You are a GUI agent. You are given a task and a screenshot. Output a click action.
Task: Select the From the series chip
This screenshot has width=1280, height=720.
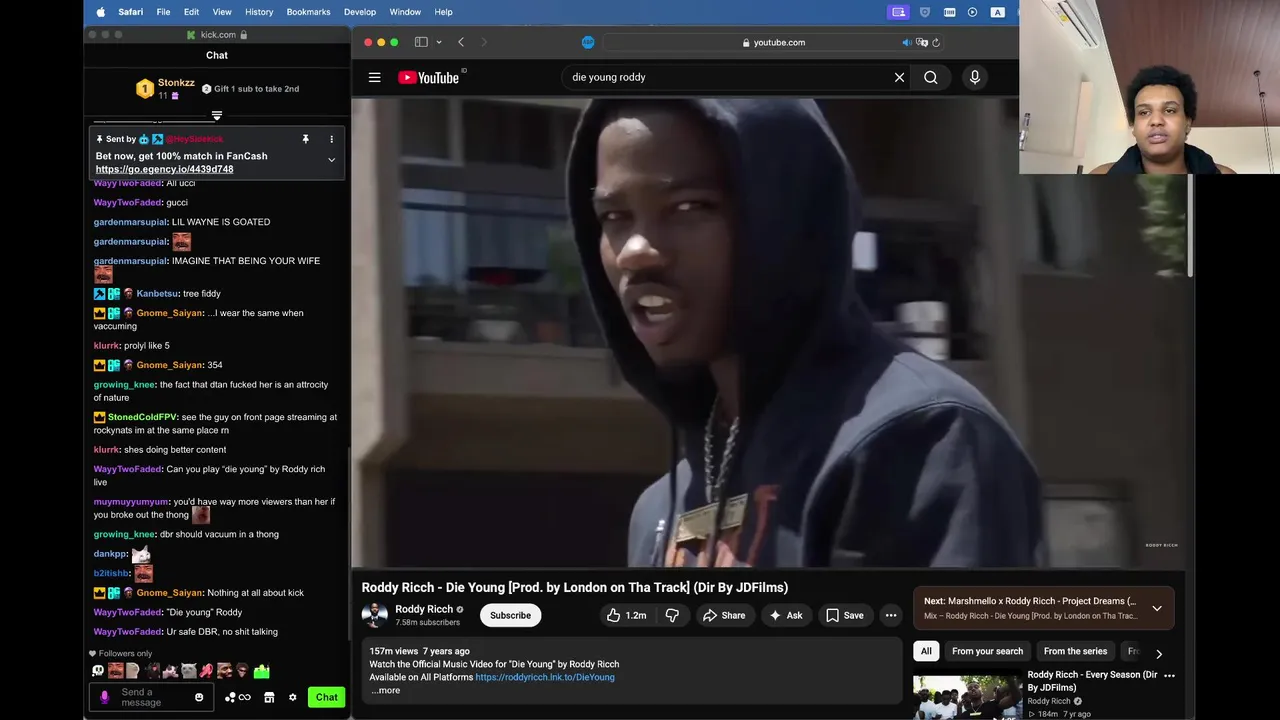(x=1075, y=651)
